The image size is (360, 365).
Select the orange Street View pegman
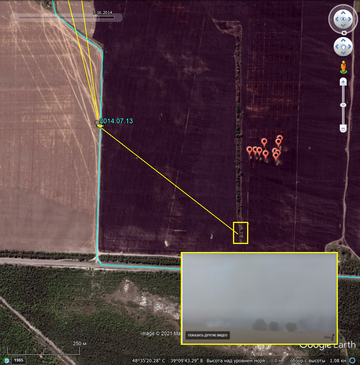point(343,67)
